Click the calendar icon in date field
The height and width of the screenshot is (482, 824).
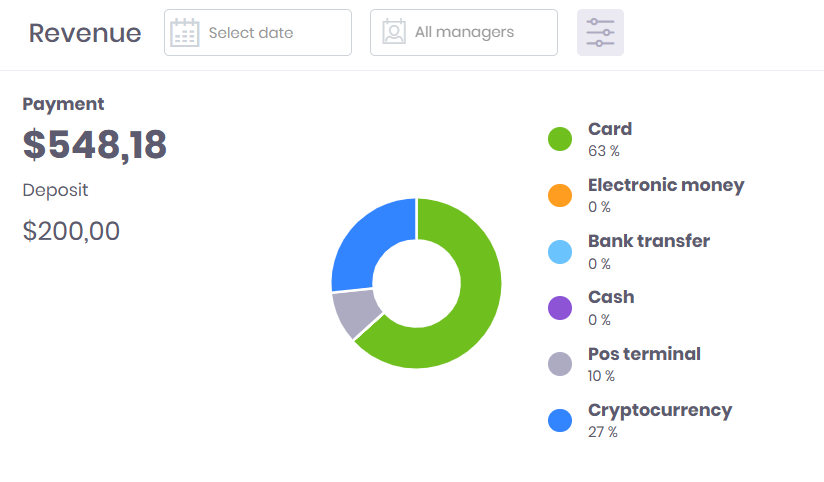point(185,33)
